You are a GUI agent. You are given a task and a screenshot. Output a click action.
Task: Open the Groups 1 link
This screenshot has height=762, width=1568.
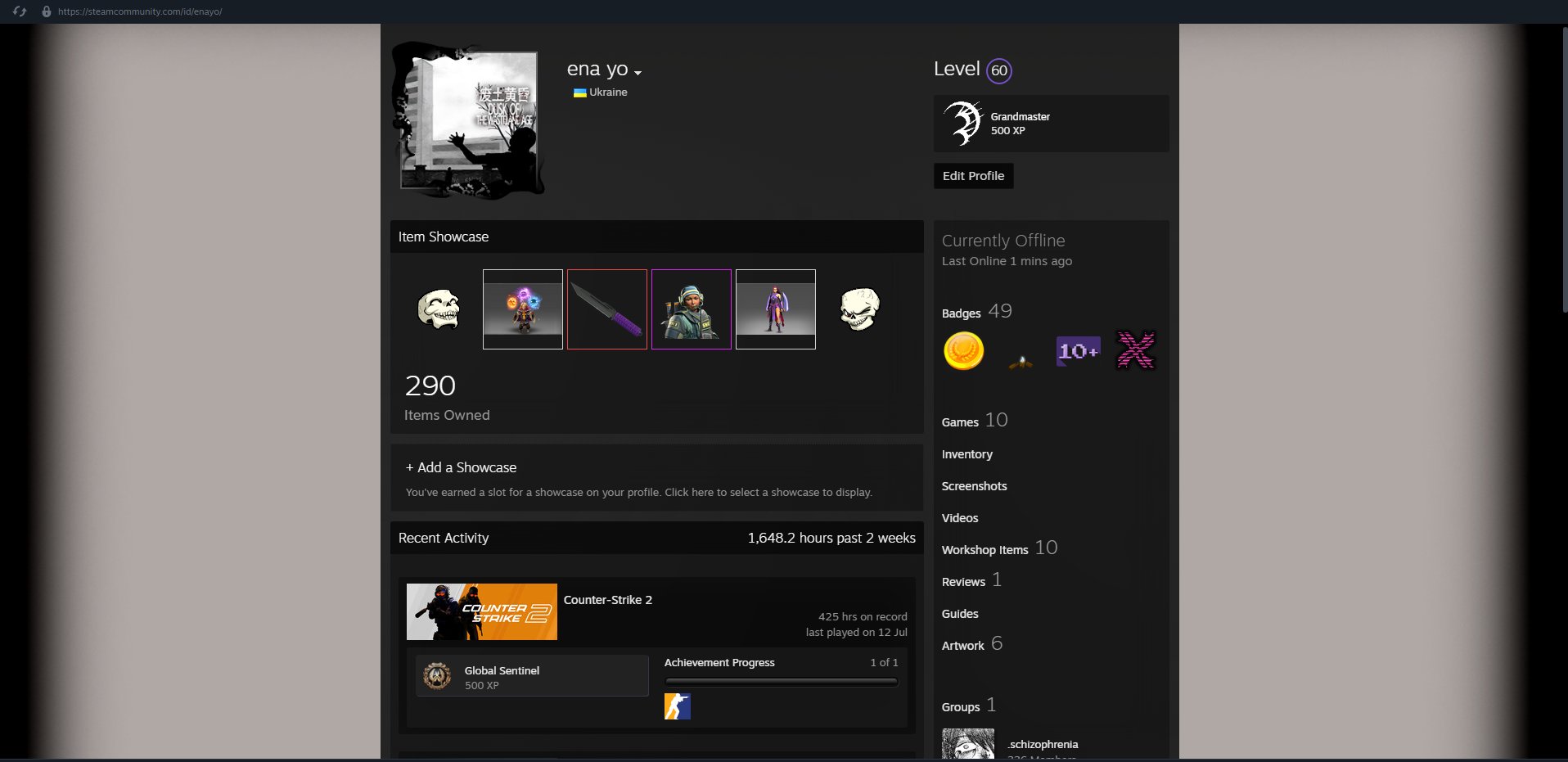[969, 706]
